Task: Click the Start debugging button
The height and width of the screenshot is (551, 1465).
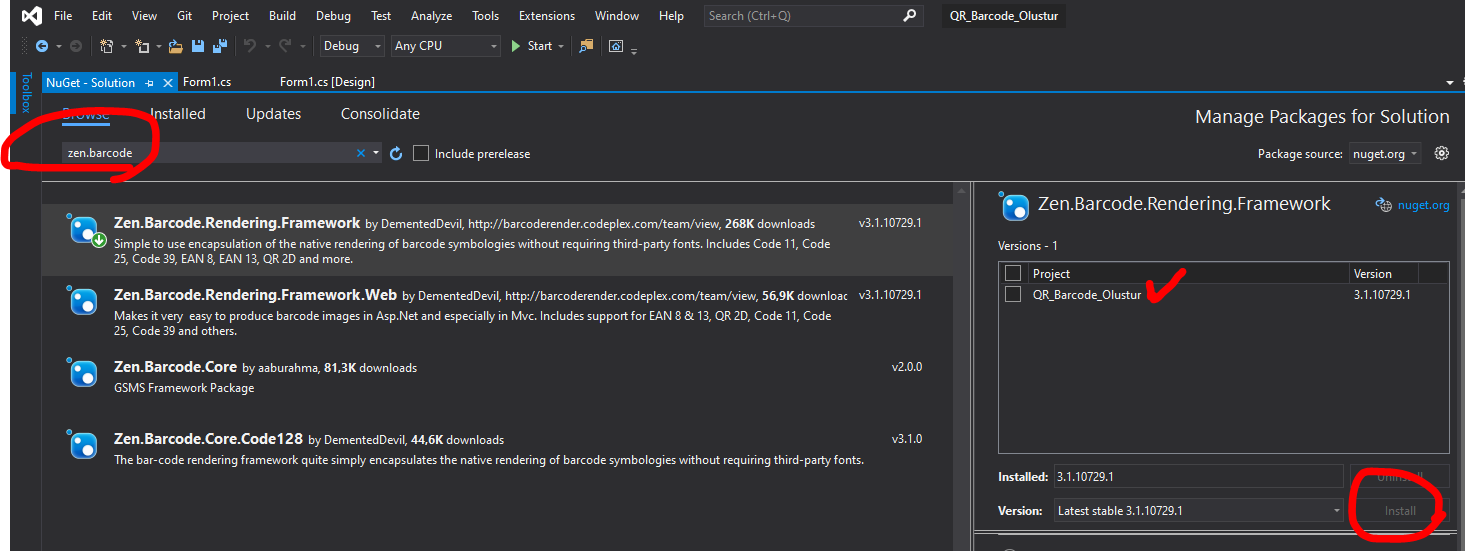Action: 532,46
